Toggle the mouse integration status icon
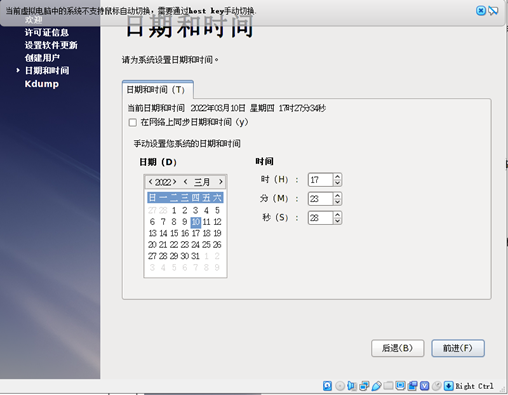This screenshot has width=508, height=395. [436, 386]
